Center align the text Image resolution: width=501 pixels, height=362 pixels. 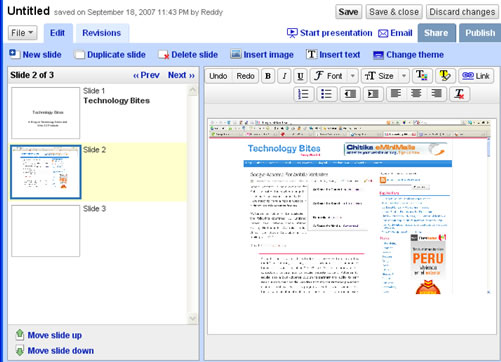(416, 93)
